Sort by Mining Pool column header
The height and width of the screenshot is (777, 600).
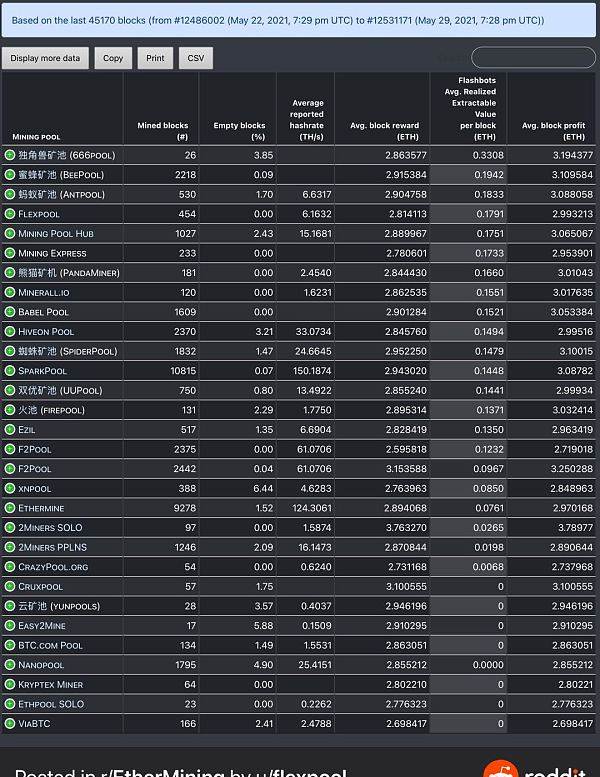click(62, 109)
